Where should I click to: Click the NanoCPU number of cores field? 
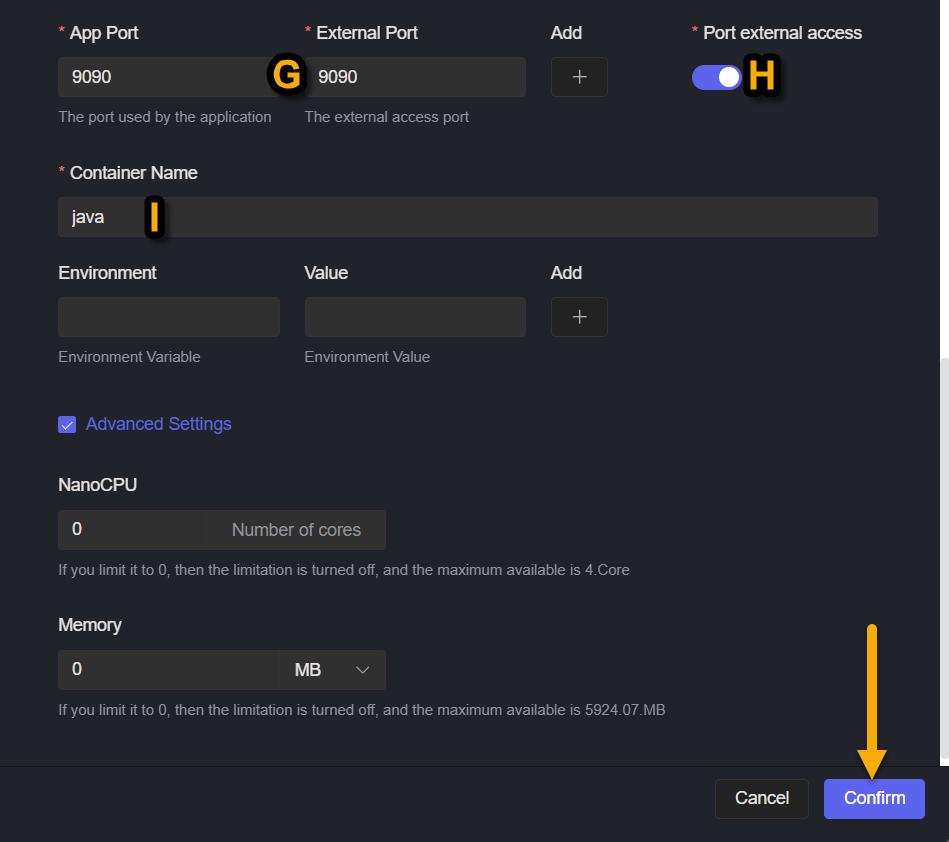coord(132,530)
